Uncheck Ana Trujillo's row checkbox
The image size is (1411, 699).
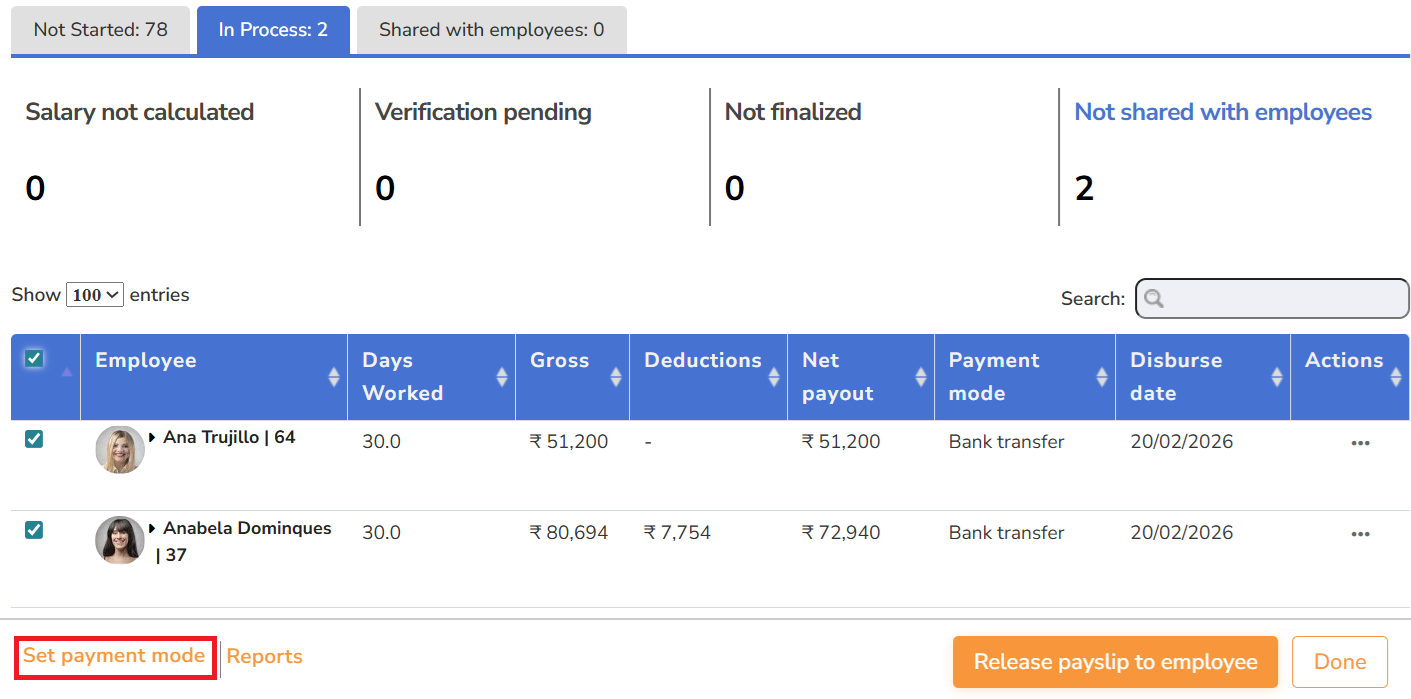(34, 439)
